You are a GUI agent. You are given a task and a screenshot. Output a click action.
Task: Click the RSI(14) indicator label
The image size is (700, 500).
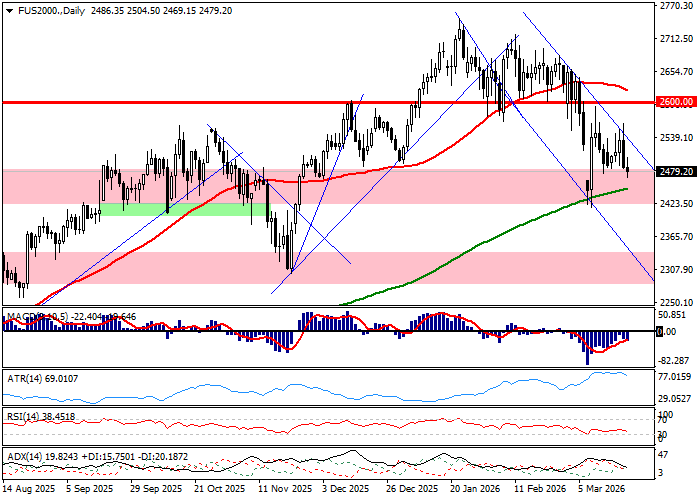[x=38, y=416]
